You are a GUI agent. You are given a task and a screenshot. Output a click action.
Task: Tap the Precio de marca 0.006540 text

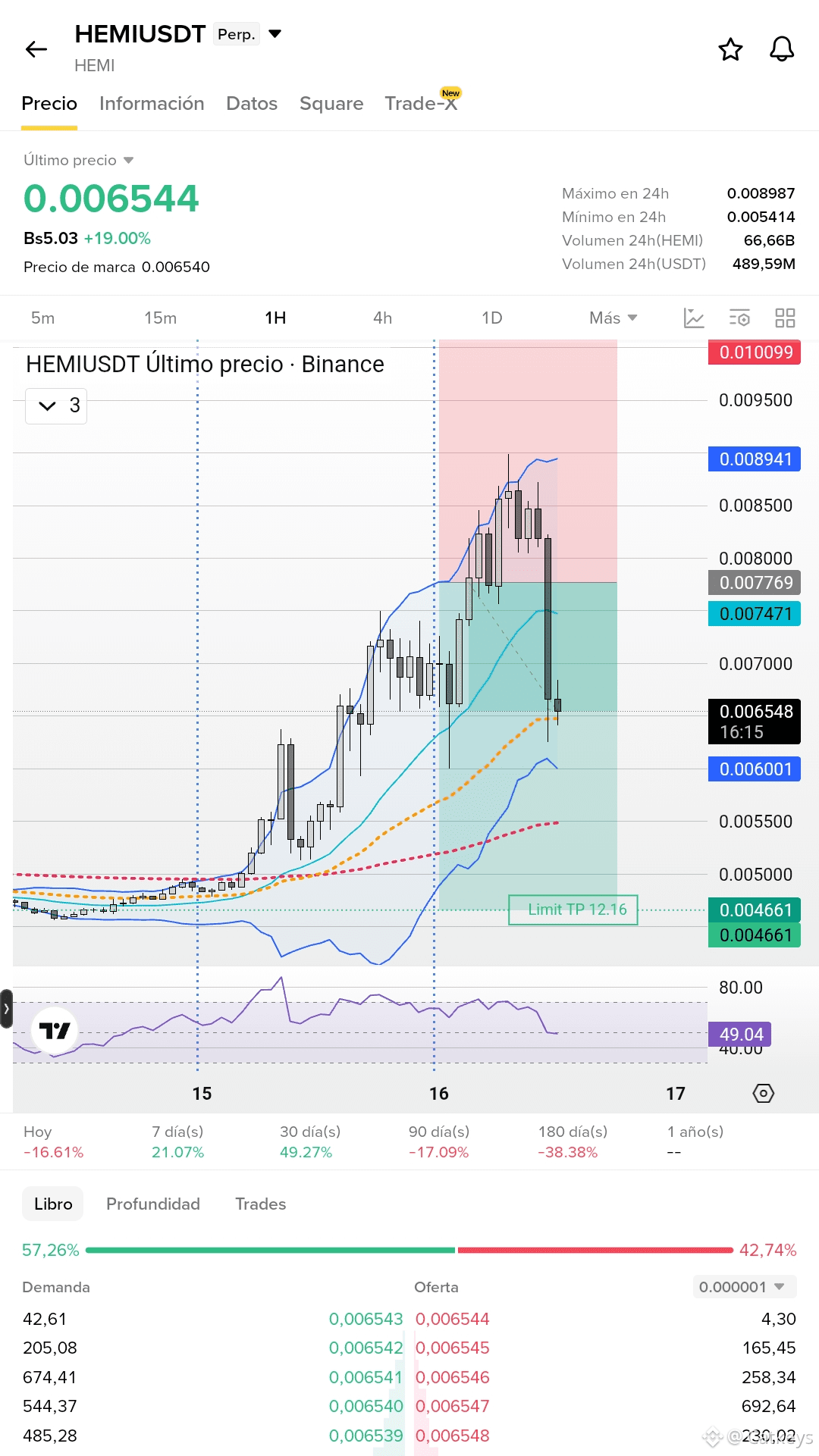(x=117, y=267)
